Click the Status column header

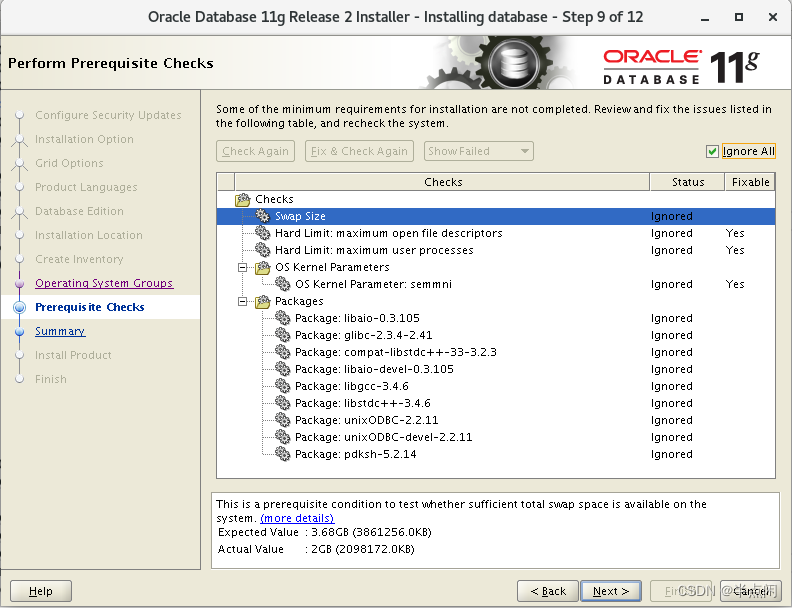[687, 182]
